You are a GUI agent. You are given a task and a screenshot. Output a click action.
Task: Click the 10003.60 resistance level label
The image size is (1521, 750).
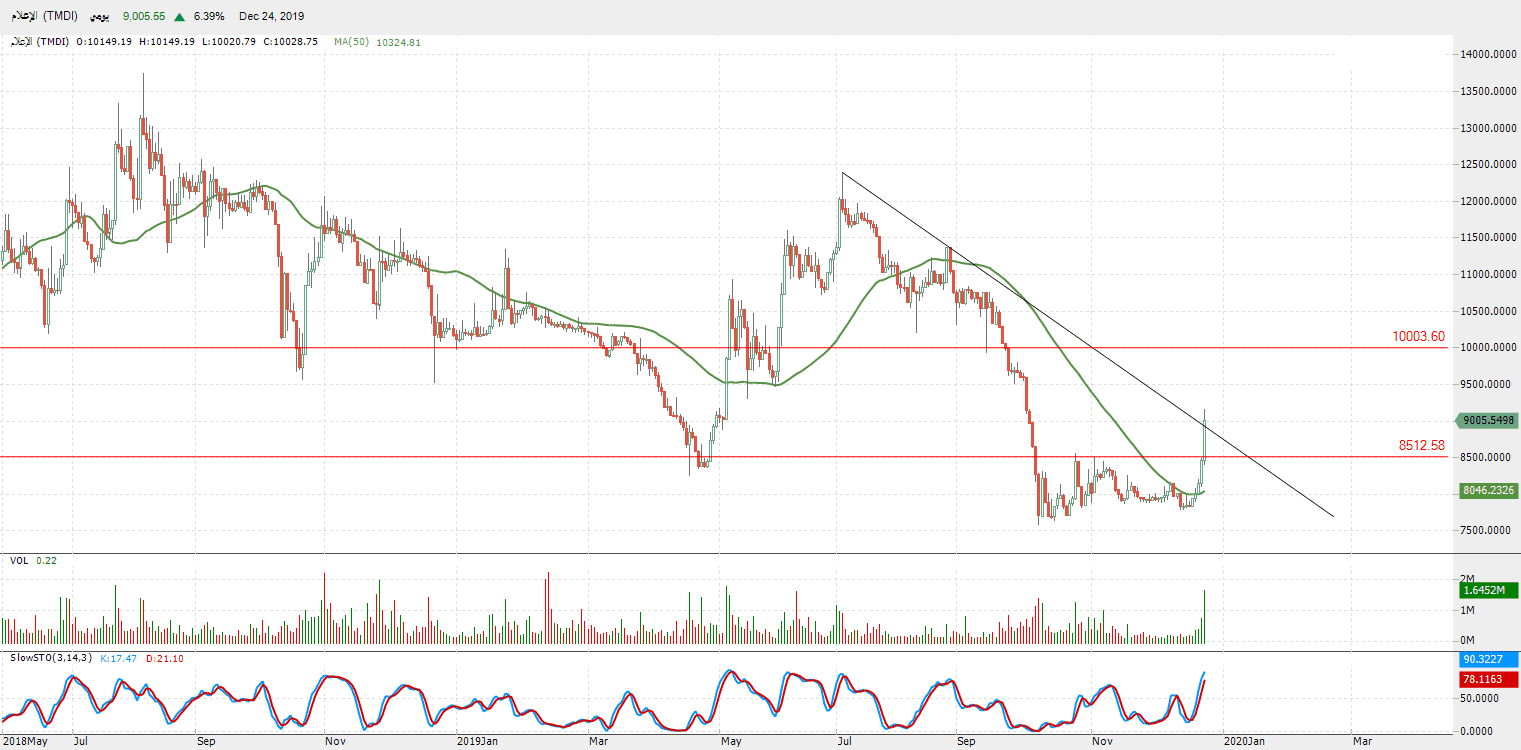[x=1418, y=337]
